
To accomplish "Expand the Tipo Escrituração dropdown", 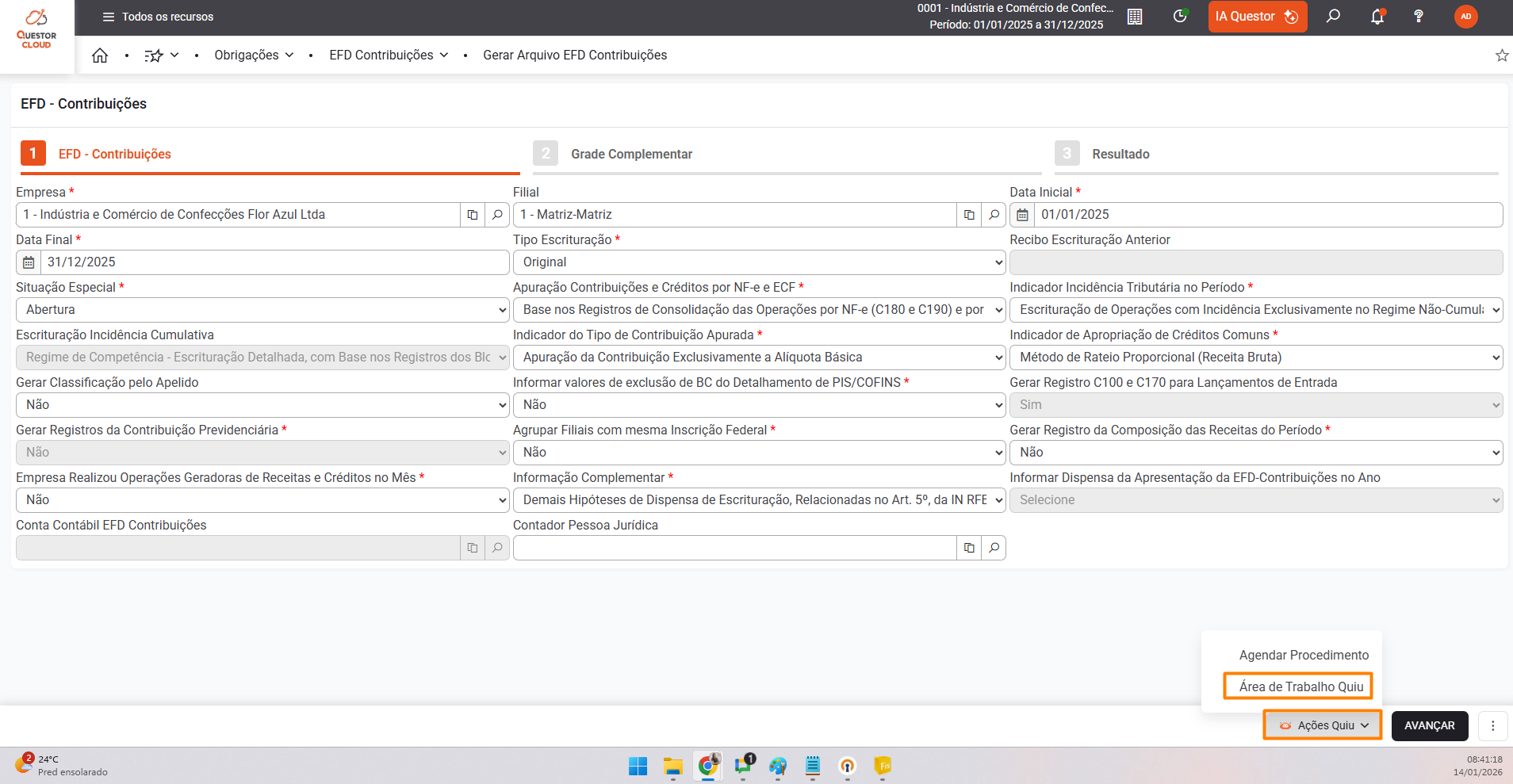I will click(x=759, y=262).
